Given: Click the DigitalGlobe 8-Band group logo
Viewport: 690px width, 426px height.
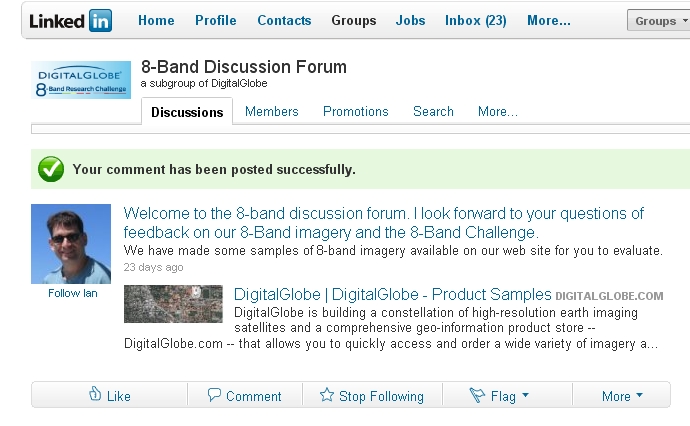Looking at the screenshot, I should [x=81, y=80].
